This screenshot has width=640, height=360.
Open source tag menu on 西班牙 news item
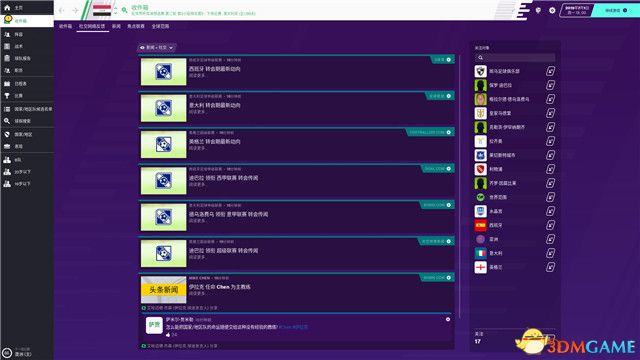tap(442, 60)
